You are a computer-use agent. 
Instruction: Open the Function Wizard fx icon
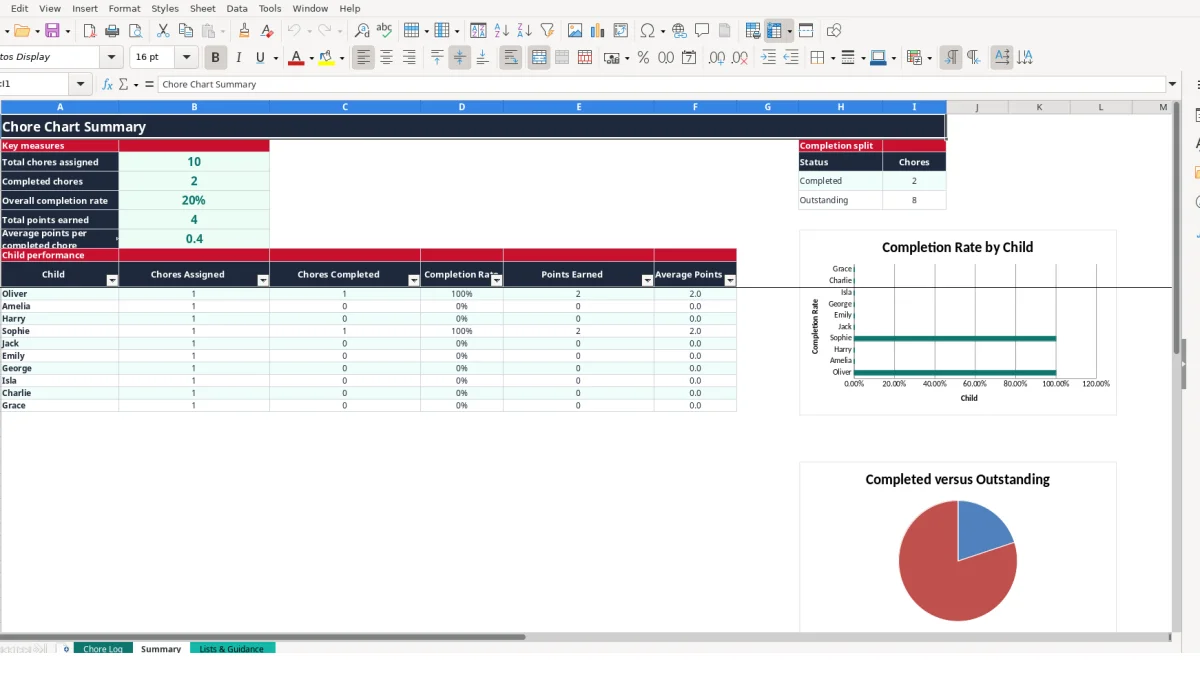point(108,84)
